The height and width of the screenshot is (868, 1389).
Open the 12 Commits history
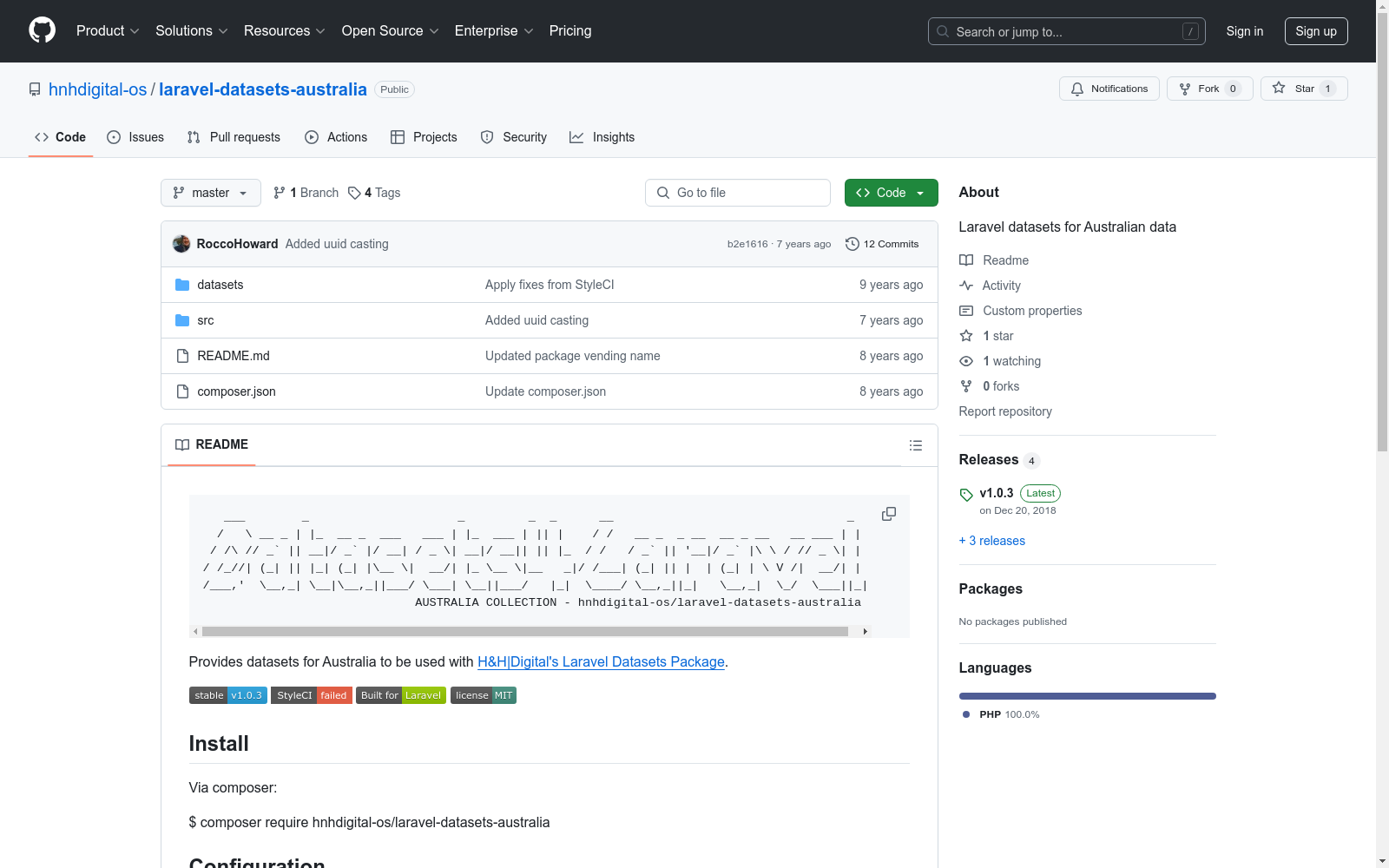coord(882,244)
